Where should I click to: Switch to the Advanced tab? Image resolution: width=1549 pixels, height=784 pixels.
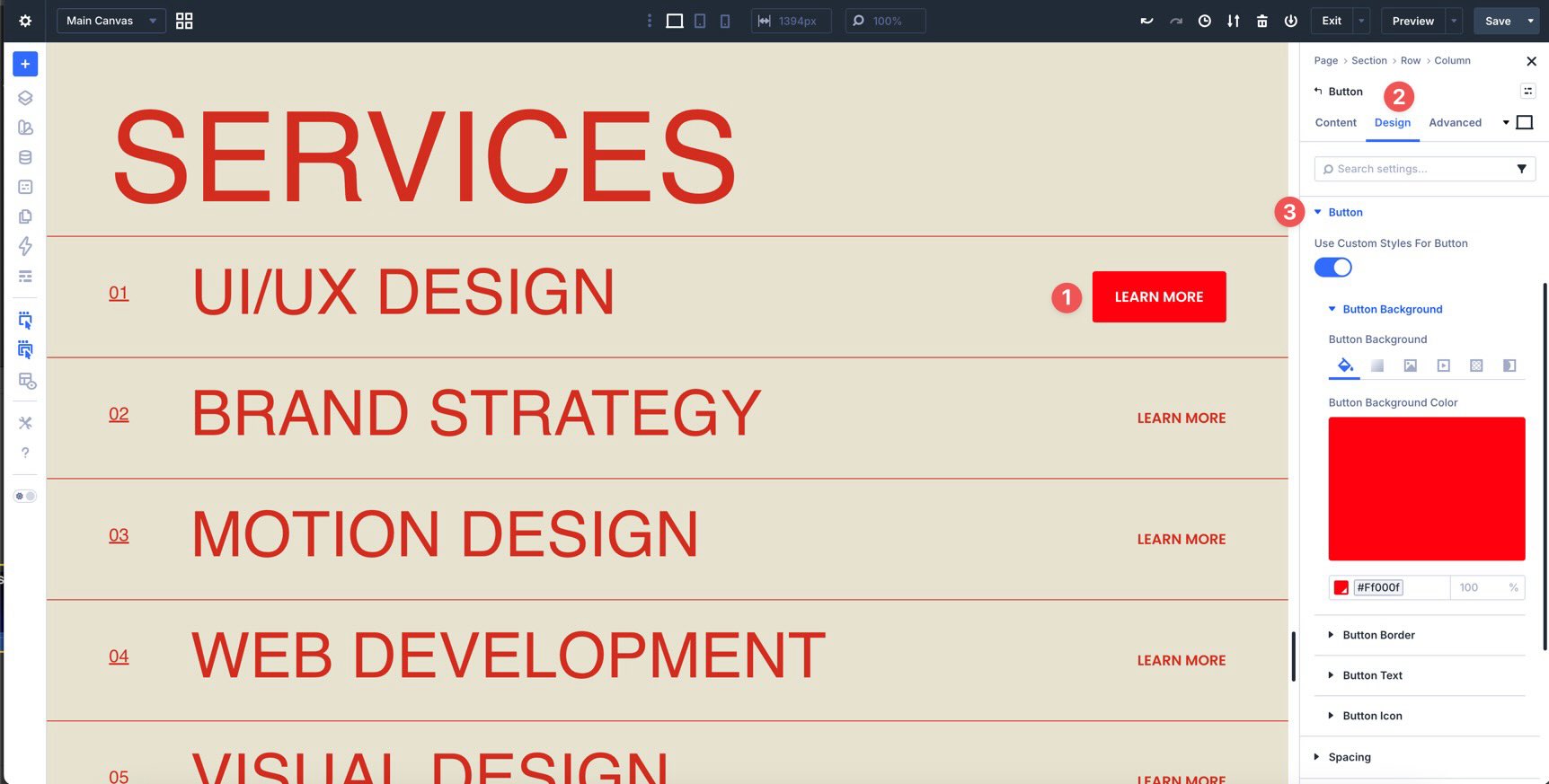click(x=1455, y=122)
